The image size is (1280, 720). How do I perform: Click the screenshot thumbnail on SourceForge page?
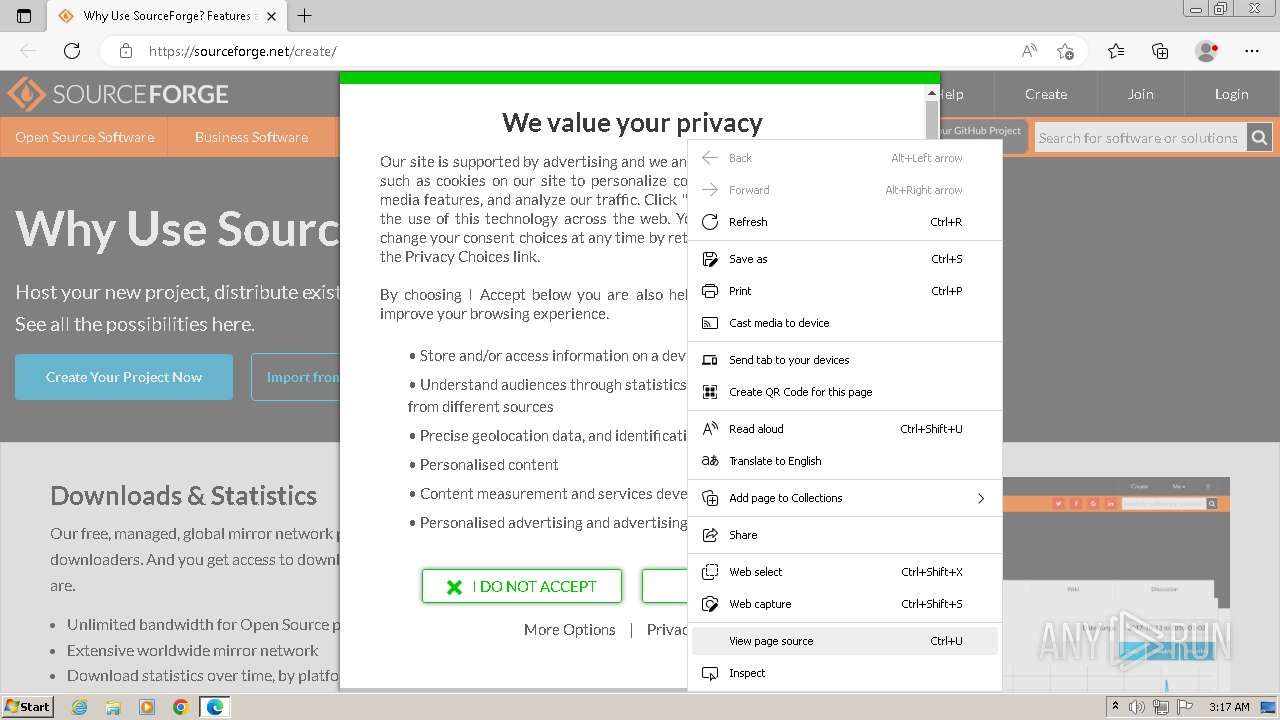[1116, 583]
